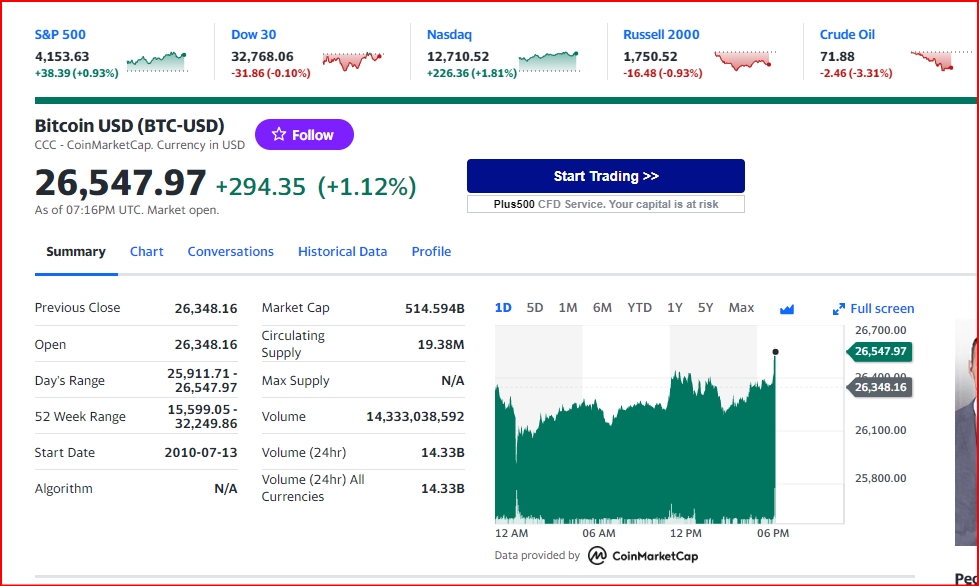This screenshot has width=979, height=586.
Task: Set chart range to 5D
Action: coord(534,308)
